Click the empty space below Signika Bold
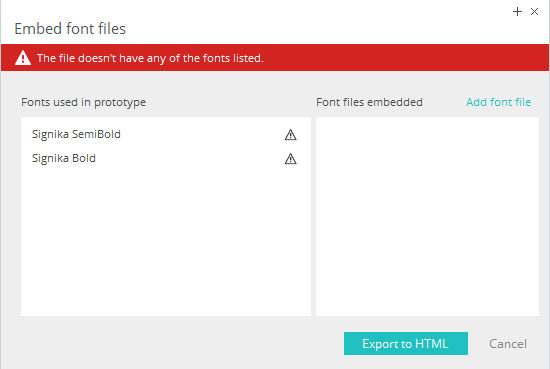The height and width of the screenshot is (369, 550). pos(166,242)
